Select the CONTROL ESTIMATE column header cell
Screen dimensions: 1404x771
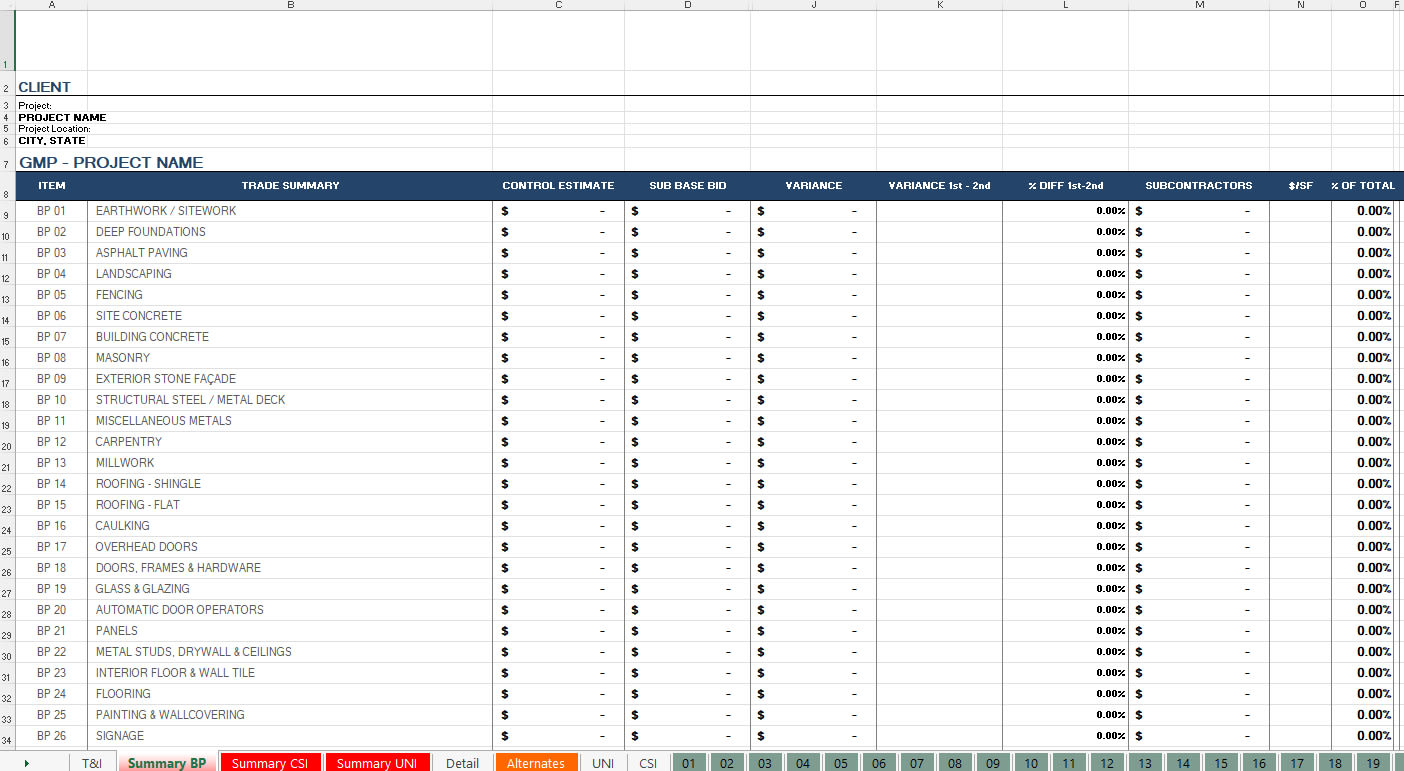click(558, 185)
